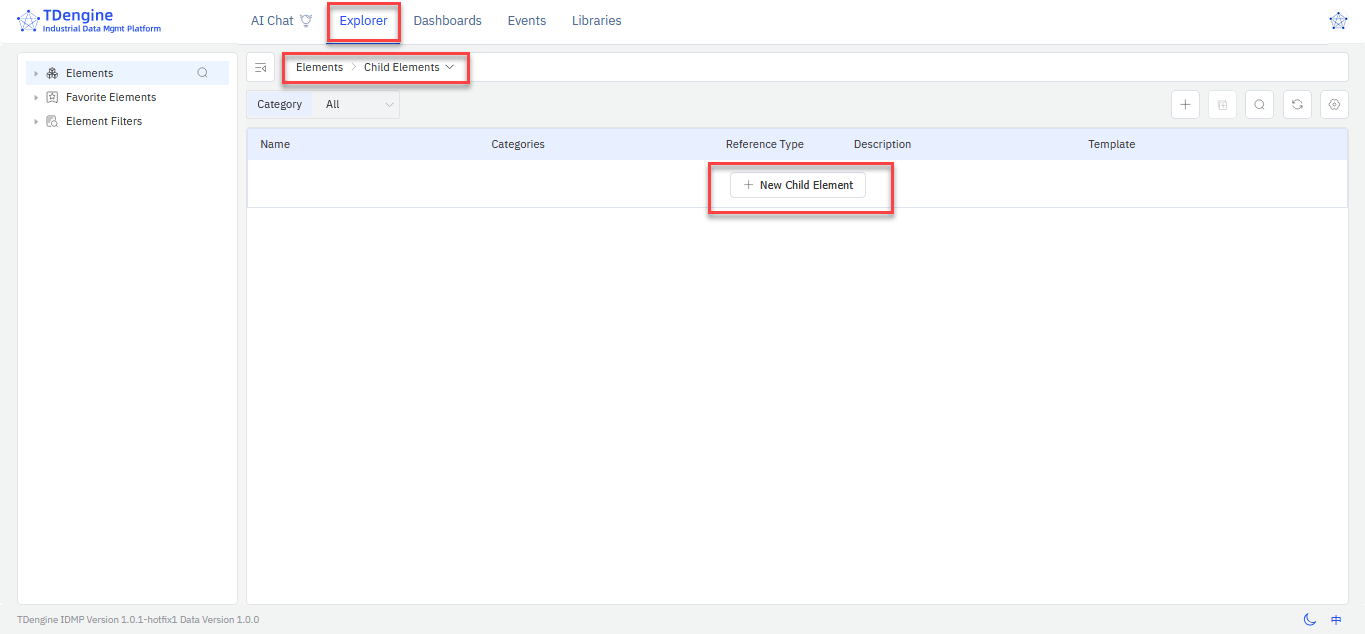Expand the Element Filters tree node

(x=36, y=121)
